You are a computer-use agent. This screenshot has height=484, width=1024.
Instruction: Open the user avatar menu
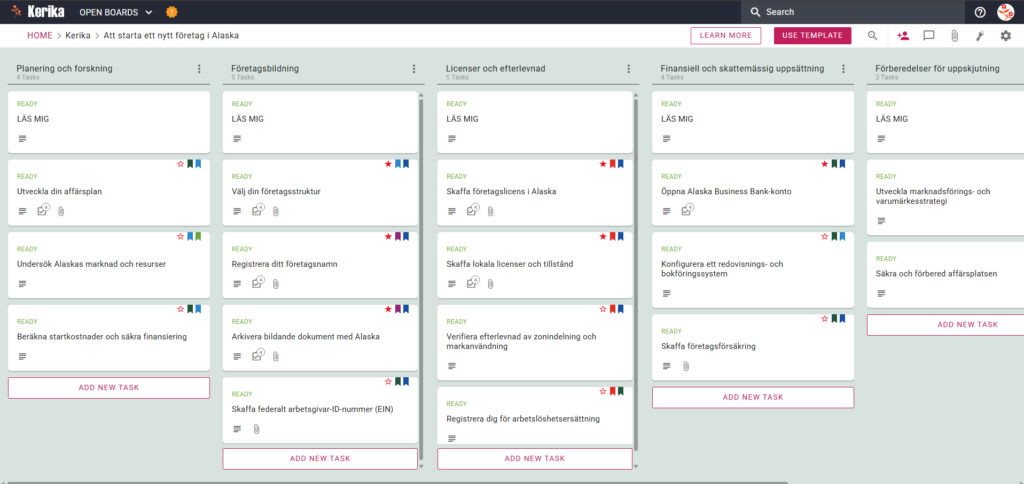[x=1005, y=12]
